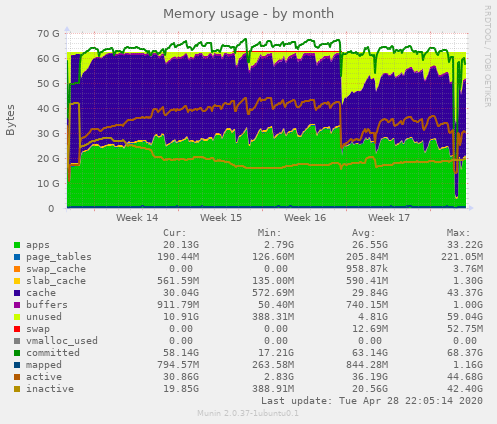This screenshot has width=497, height=424.
Task: Click the 'swap_cache' legend label
Action: pos(56,269)
